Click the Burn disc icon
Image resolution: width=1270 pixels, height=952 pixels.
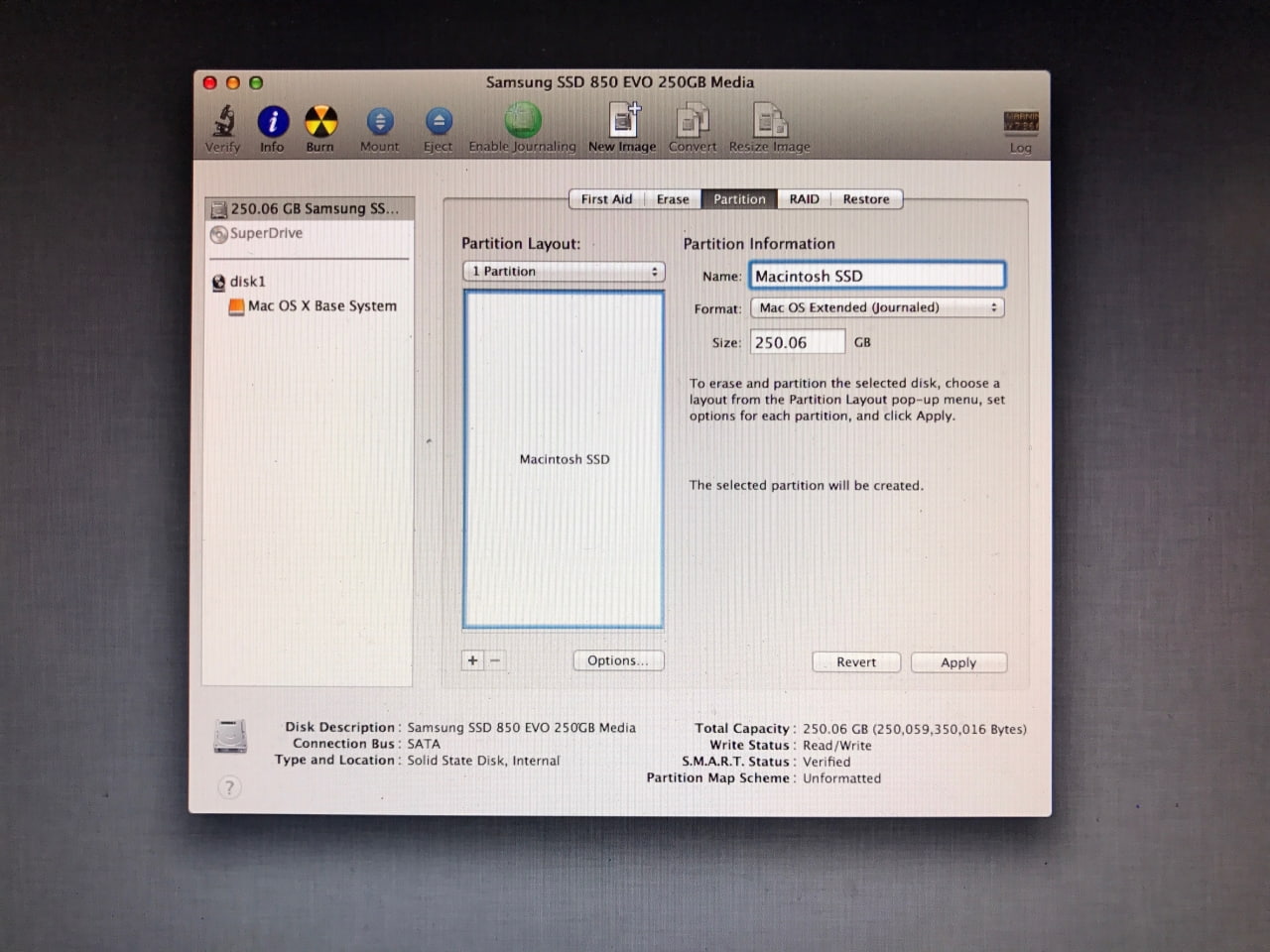coord(320,122)
